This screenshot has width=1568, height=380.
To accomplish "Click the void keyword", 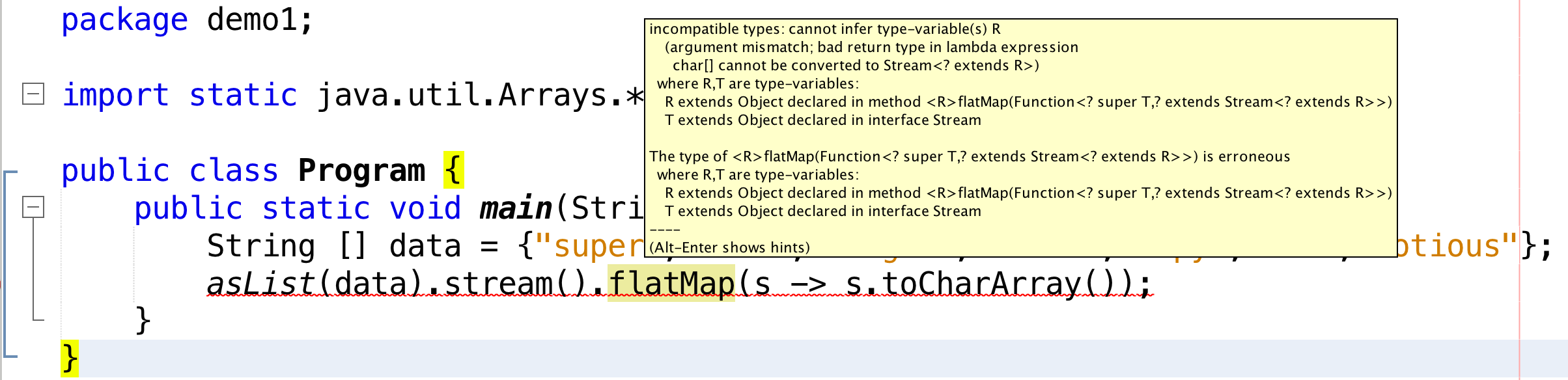I will coord(425,208).
